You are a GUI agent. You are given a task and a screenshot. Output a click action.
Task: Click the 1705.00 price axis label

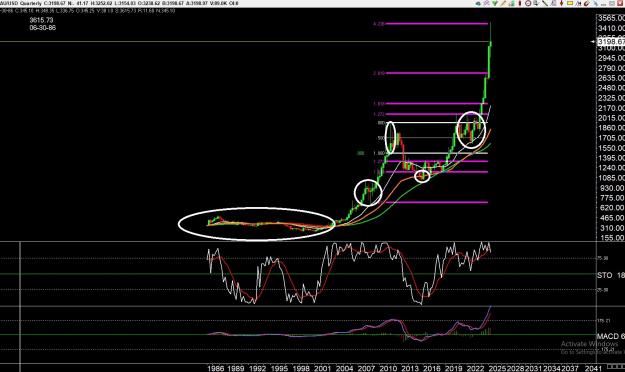point(611,138)
